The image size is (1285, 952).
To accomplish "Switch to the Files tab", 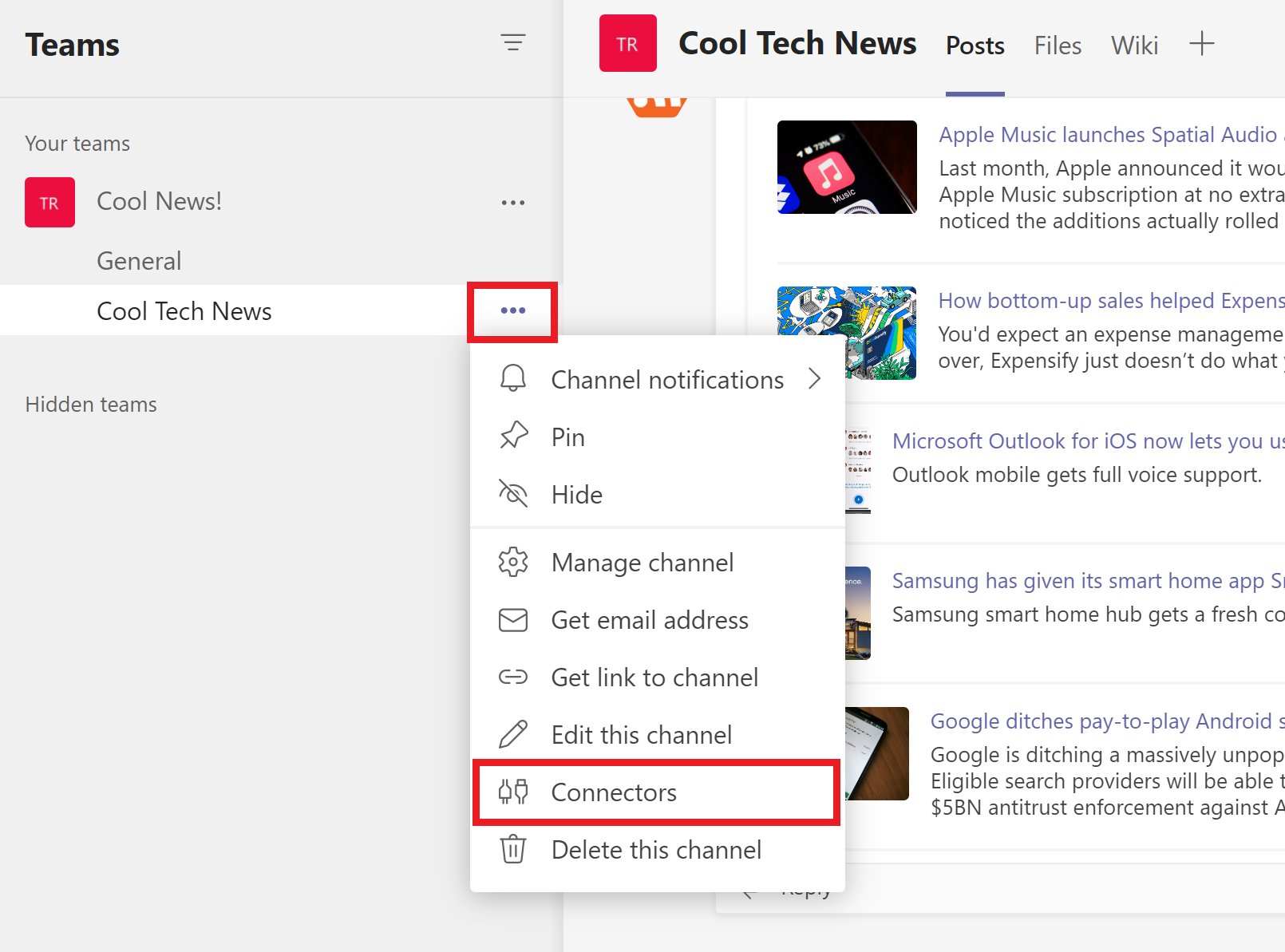I will point(1057,45).
